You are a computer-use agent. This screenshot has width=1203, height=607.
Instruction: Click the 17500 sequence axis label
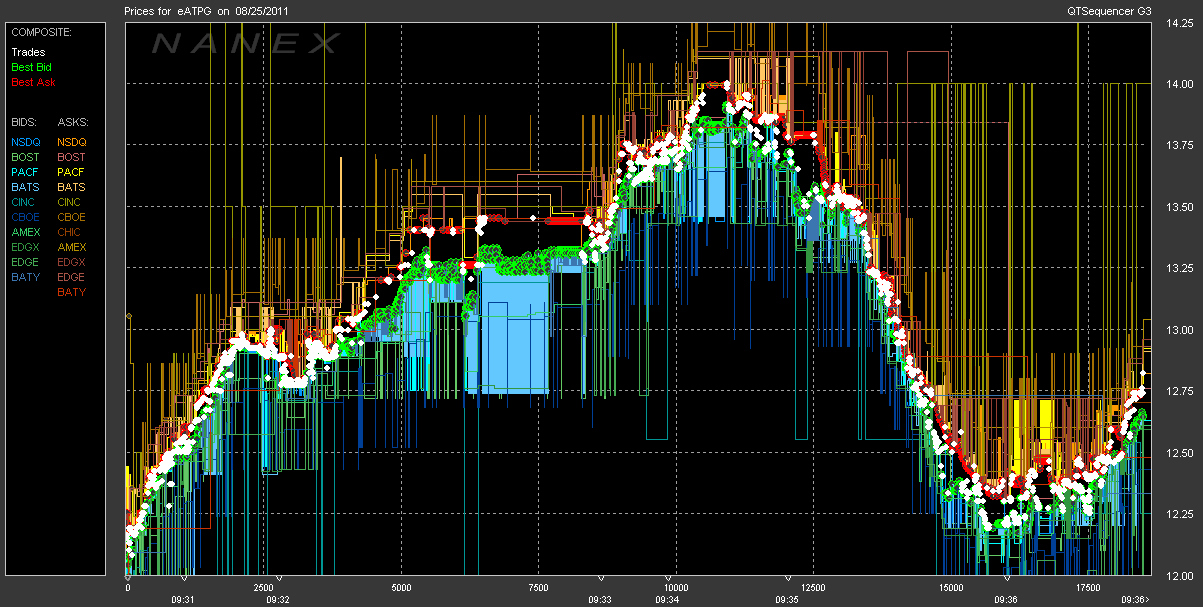tap(1087, 588)
